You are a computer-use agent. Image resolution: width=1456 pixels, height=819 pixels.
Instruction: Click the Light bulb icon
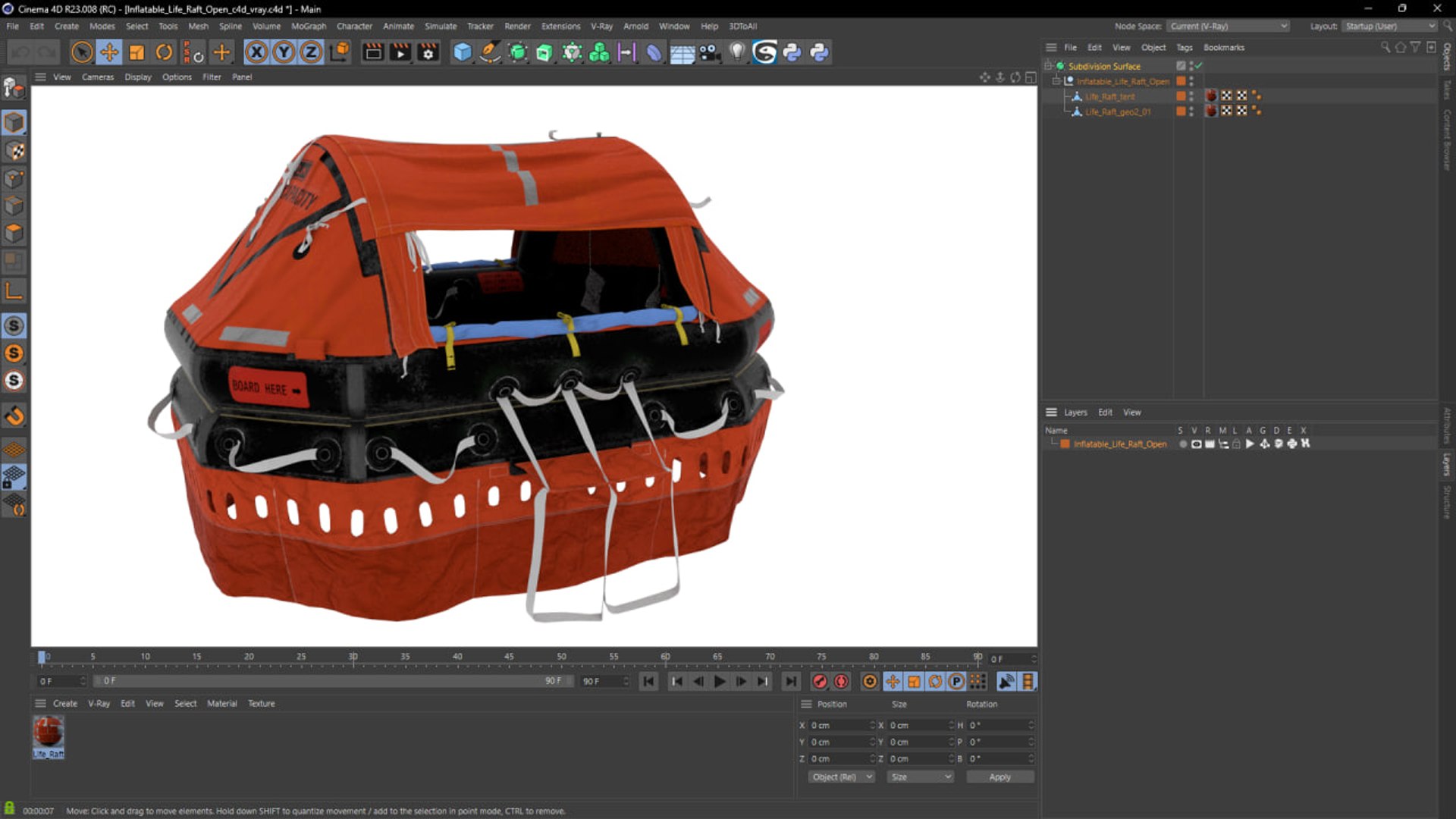pos(737,52)
